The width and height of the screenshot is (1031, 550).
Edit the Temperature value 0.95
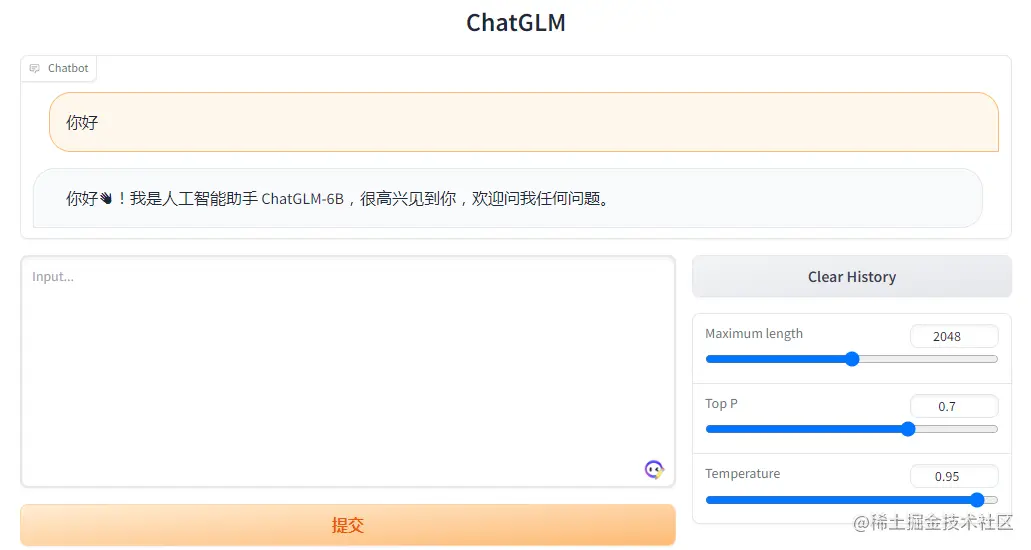954,476
